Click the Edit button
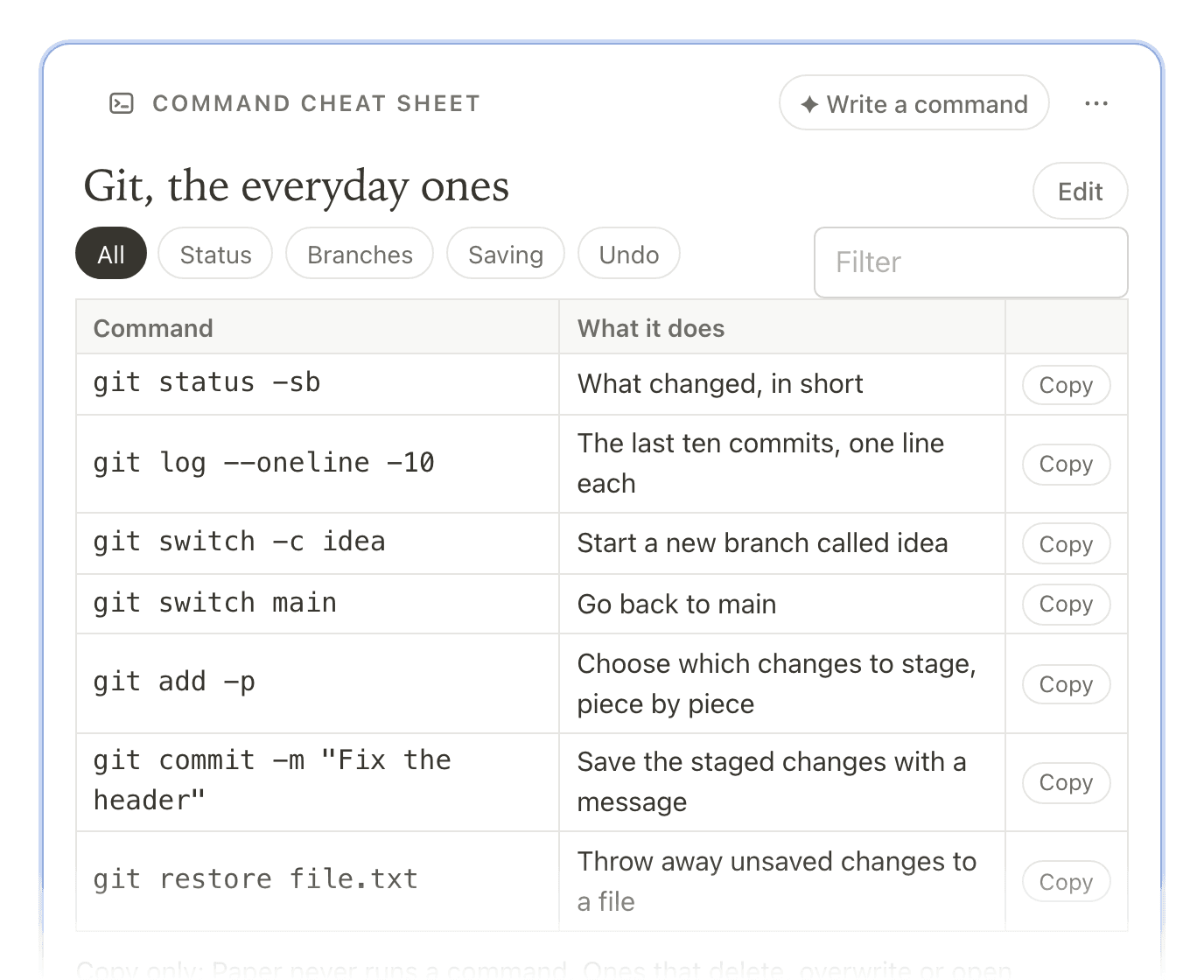The height and width of the screenshot is (980, 1204). coord(1080,191)
